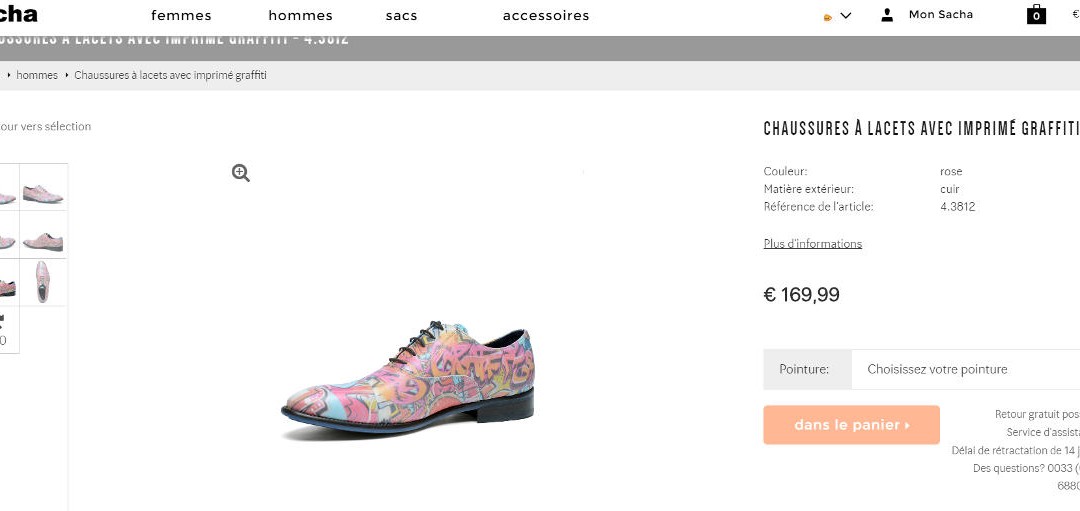Select the top-view shoe sole thumbnail
This screenshot has height=511, width=1080.
tap(43, 282)
